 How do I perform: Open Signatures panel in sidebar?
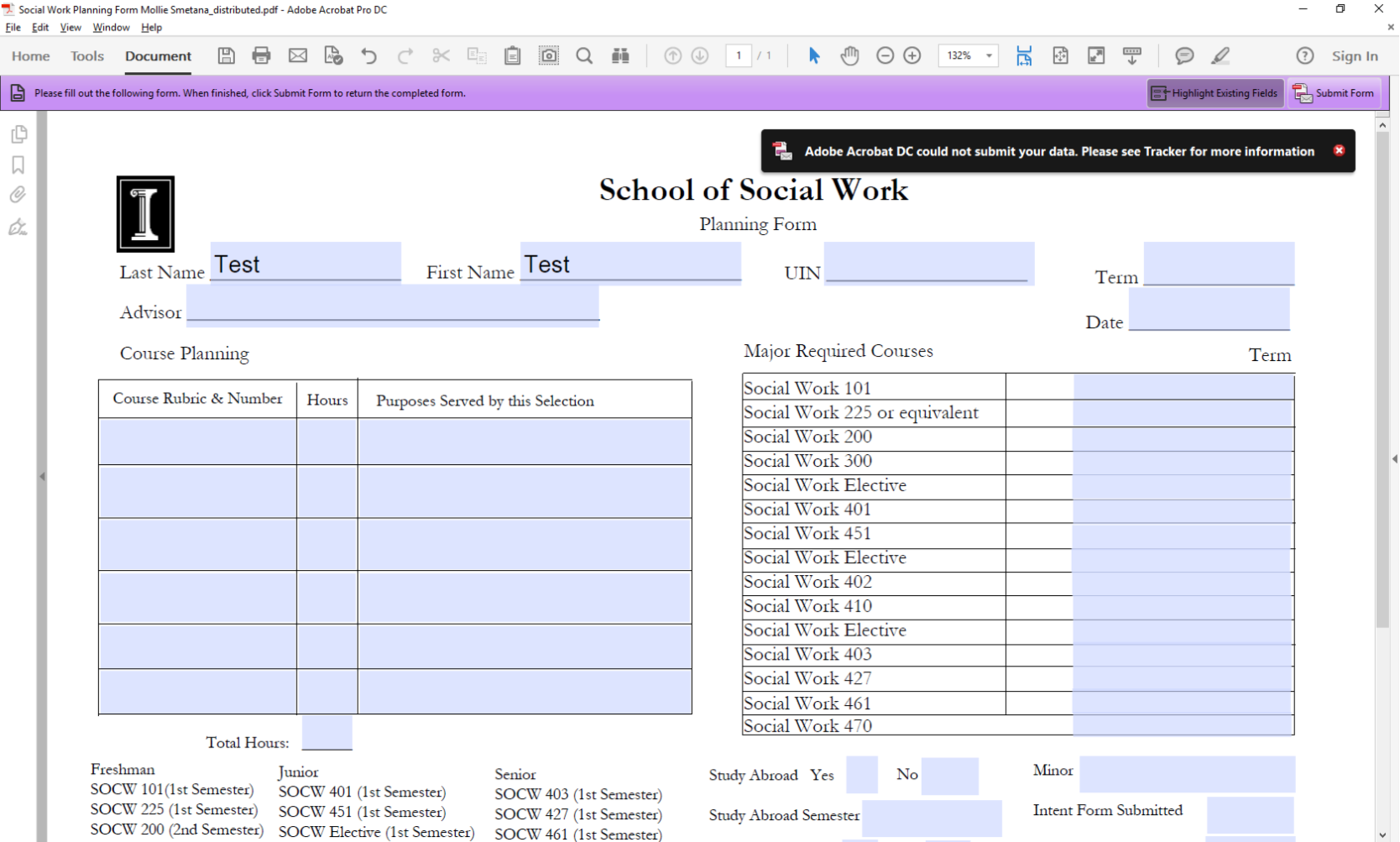(x=18, y=227)
